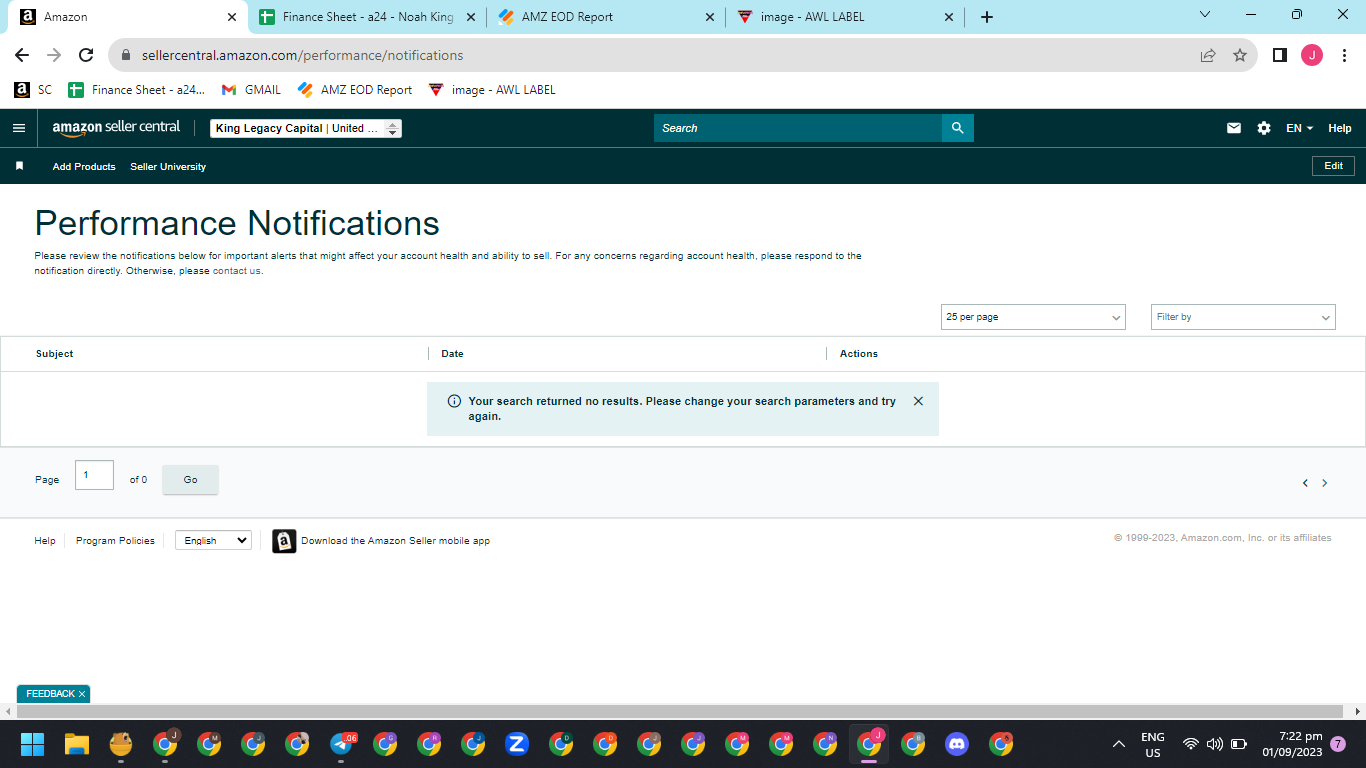Sort by the Subject column header
The image size is (1366, 768).
coord(55,354)
